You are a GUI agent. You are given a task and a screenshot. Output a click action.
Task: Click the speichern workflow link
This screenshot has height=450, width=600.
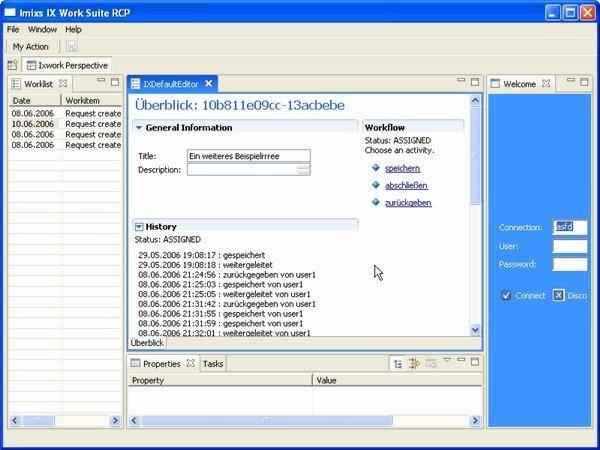click(403, 168)
